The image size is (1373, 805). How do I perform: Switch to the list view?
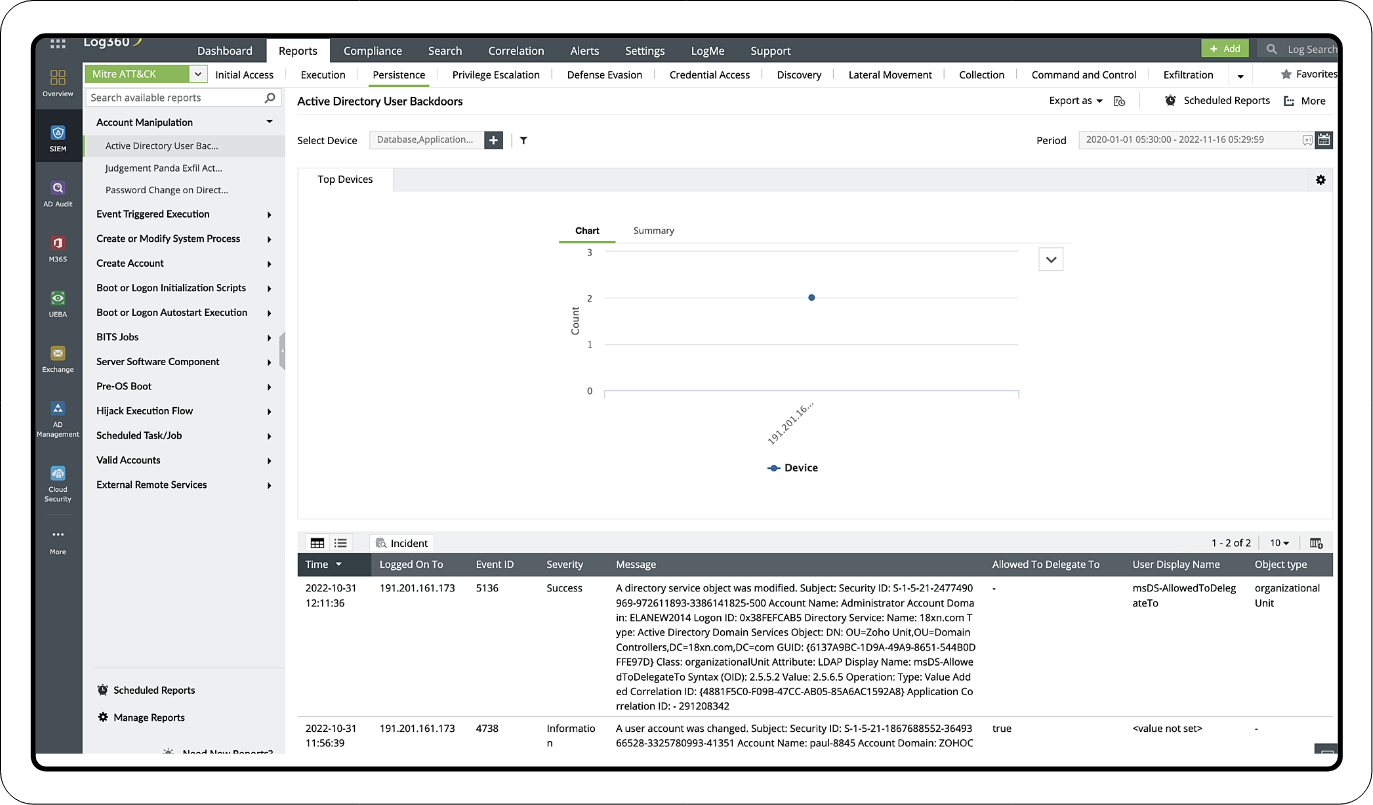pos(341,543)
